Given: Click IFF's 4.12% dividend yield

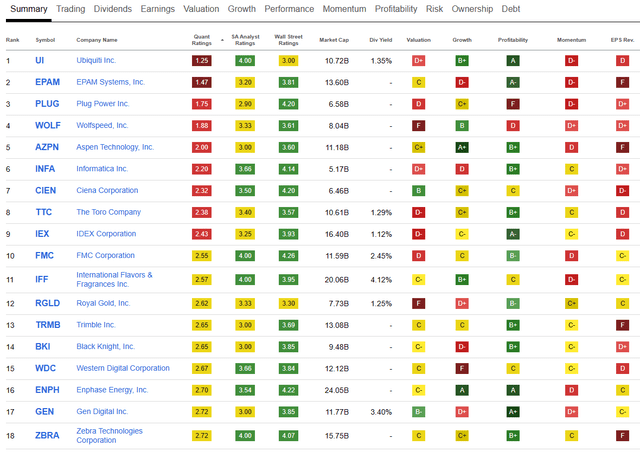Looking at the screenshot, I should coord(381,280).
